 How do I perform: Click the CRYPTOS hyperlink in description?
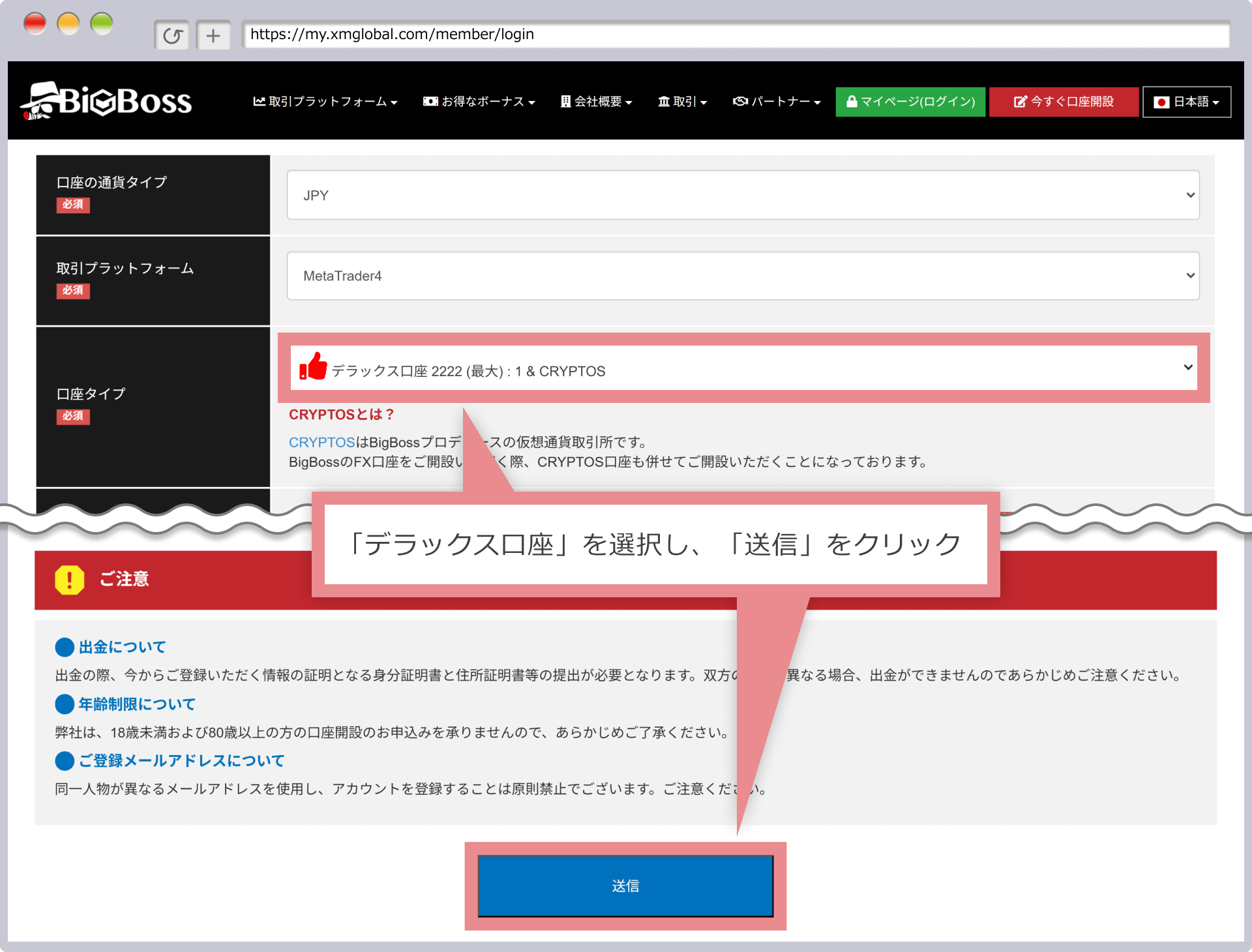coord(321,442)
